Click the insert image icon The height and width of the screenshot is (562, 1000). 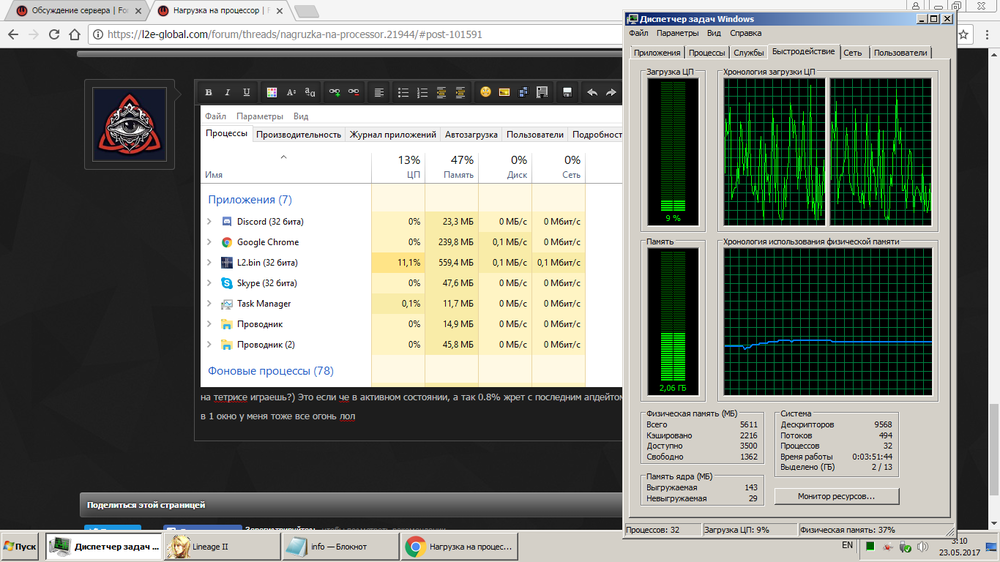[x=504, y=92]
